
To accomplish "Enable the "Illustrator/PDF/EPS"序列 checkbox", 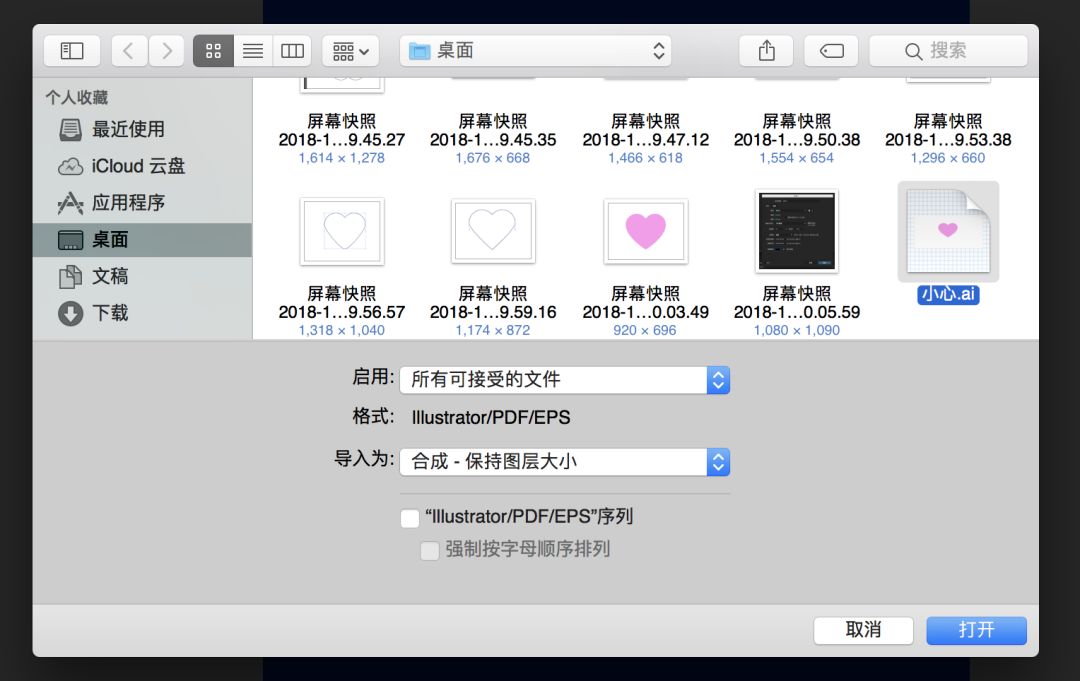I will 410,518.
